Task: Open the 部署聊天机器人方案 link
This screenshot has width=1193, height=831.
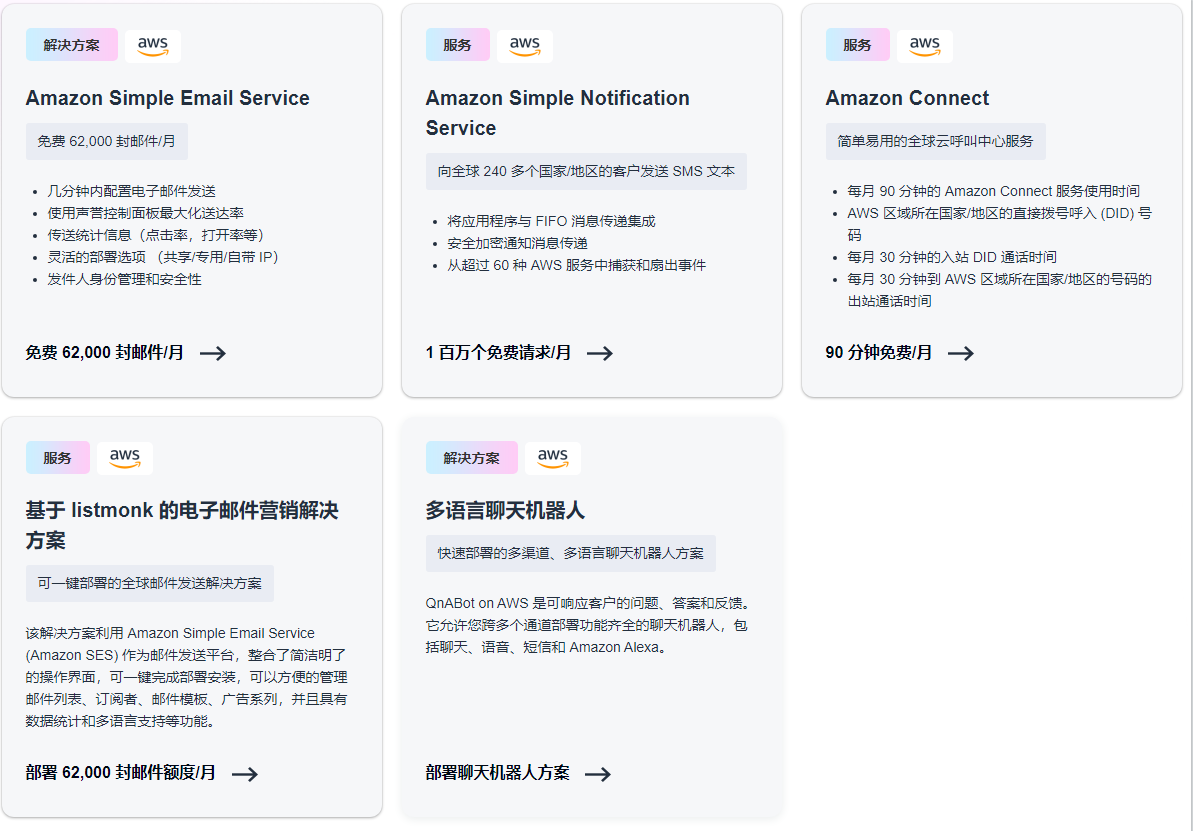Action: tap(496, 774)
